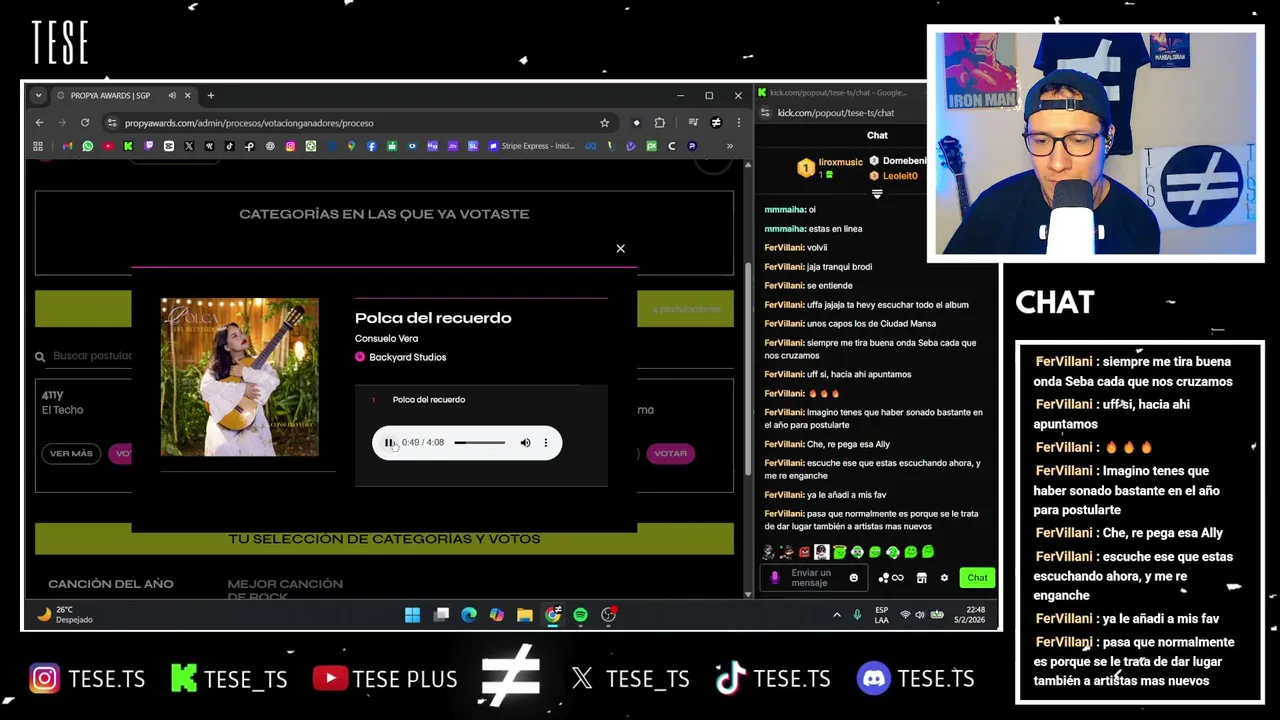Collapse the leaderboard arrow in Kick chat

(x=877, y=194)
